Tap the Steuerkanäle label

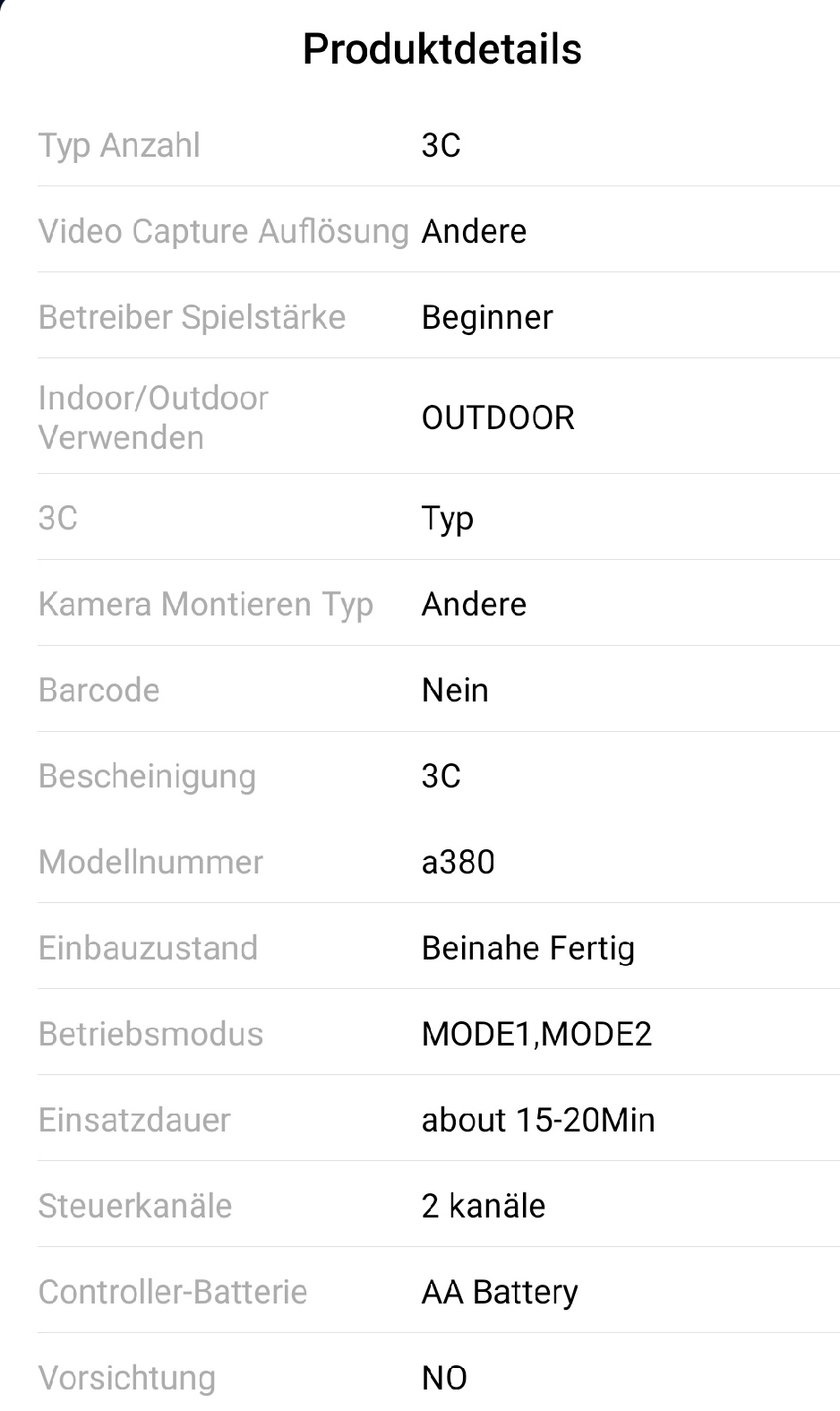[x=135, y=1206]
